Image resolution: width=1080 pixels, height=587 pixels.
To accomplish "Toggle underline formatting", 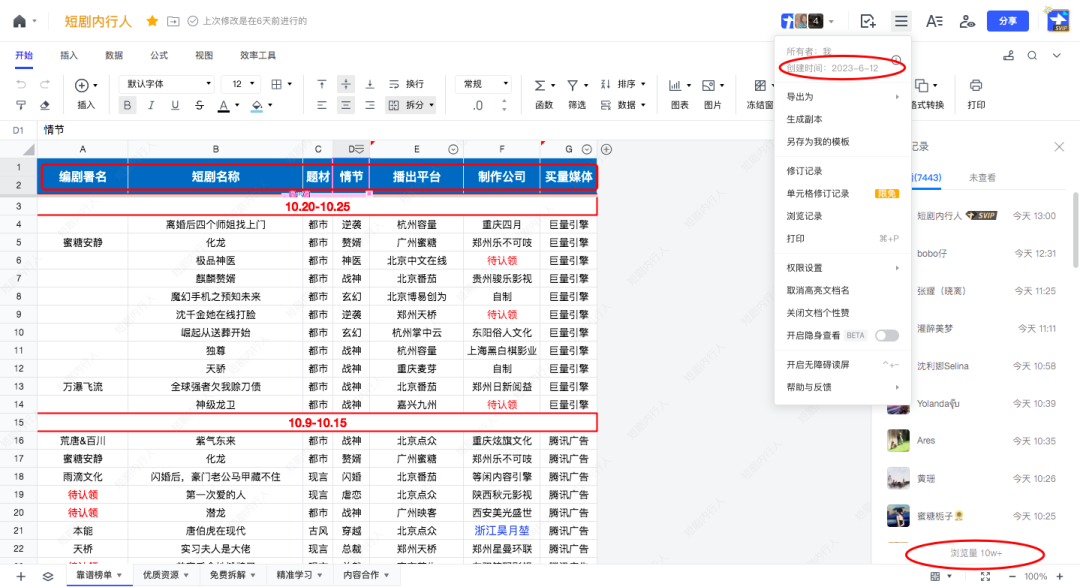I will 175,105.
